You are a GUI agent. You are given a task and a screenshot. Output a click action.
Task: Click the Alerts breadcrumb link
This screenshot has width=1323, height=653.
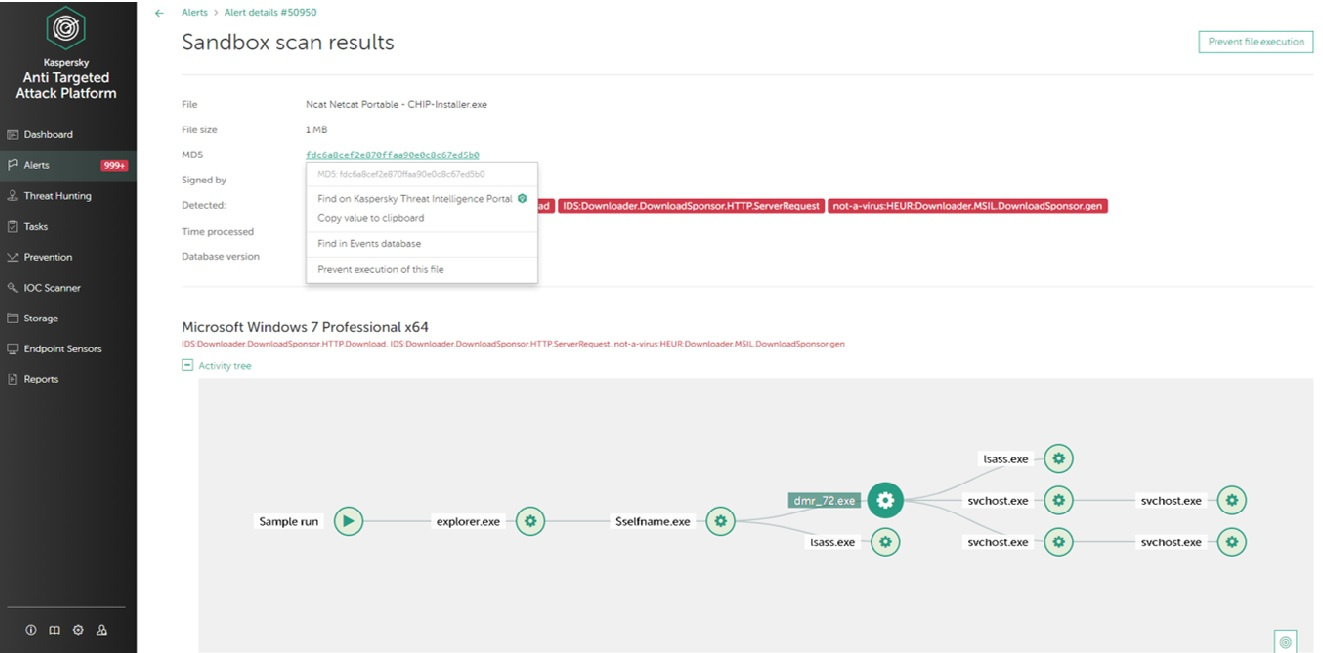tap(195, 13)
